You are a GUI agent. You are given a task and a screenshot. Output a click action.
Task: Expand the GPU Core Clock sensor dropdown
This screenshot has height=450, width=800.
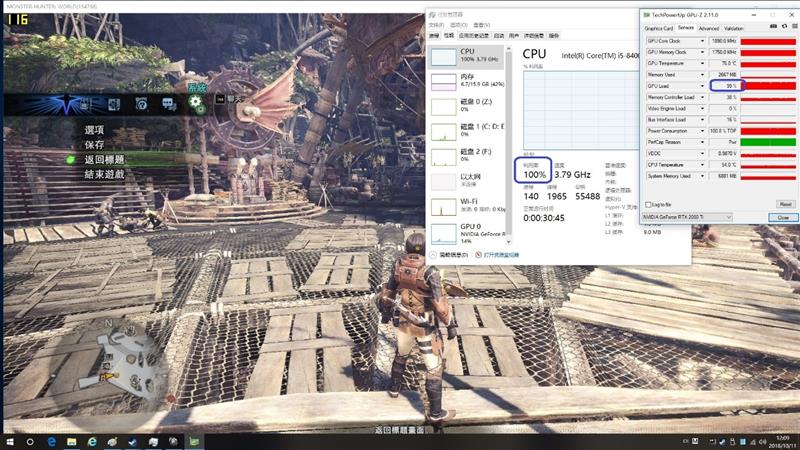(702, 41)
